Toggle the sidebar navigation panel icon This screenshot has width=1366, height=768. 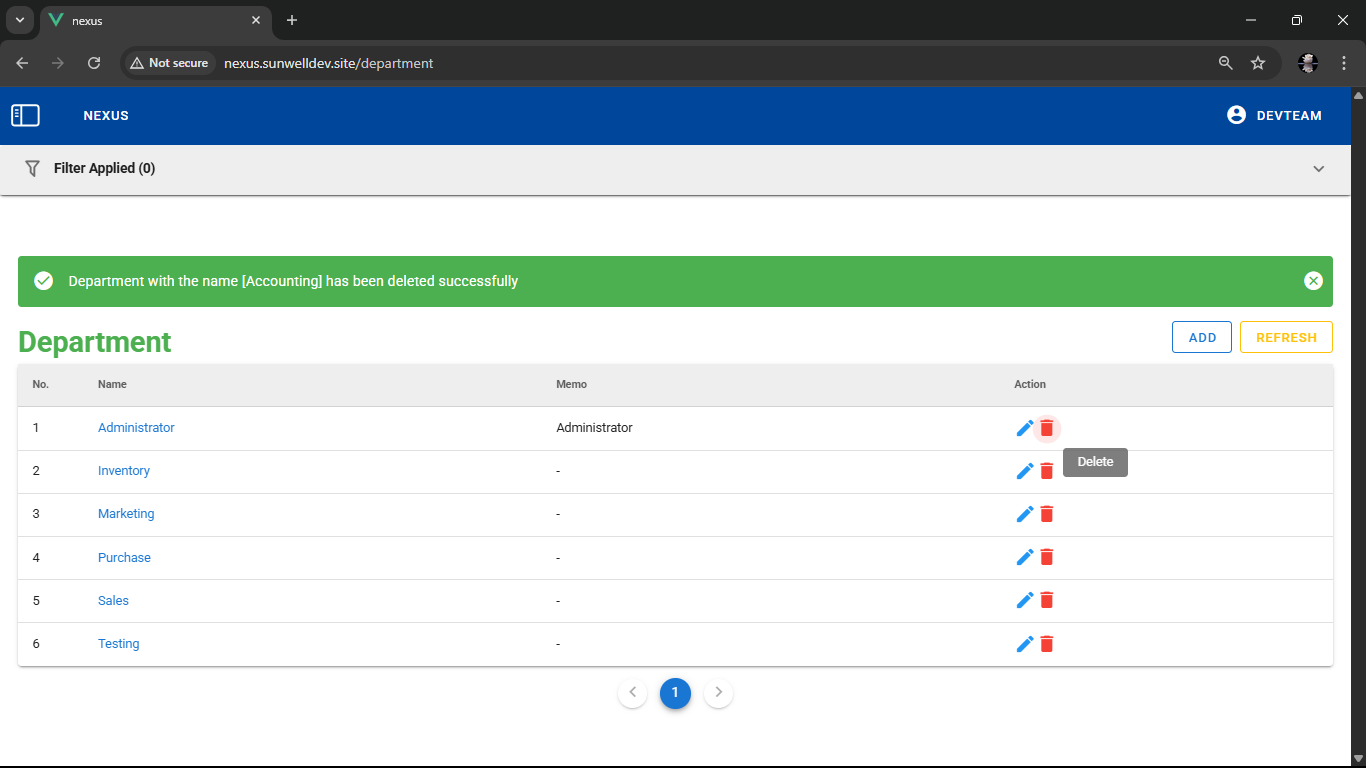point(25,116)
